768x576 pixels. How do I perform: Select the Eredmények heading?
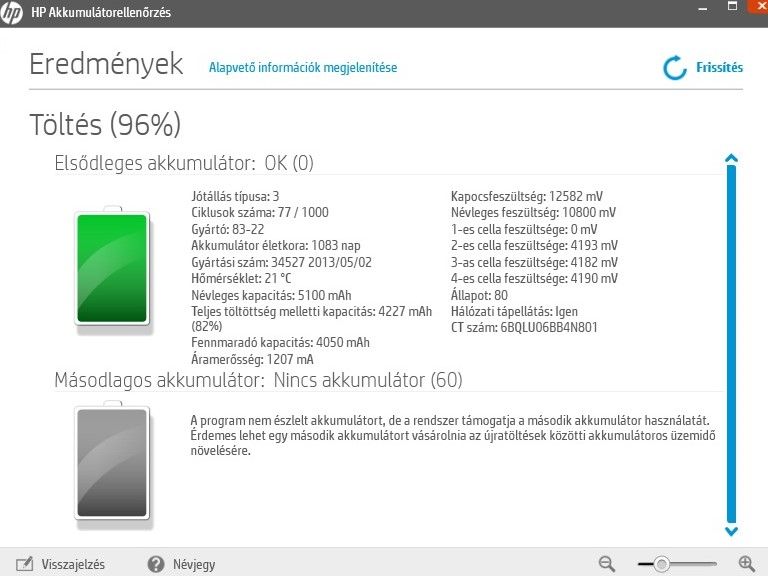coord(106,64)
